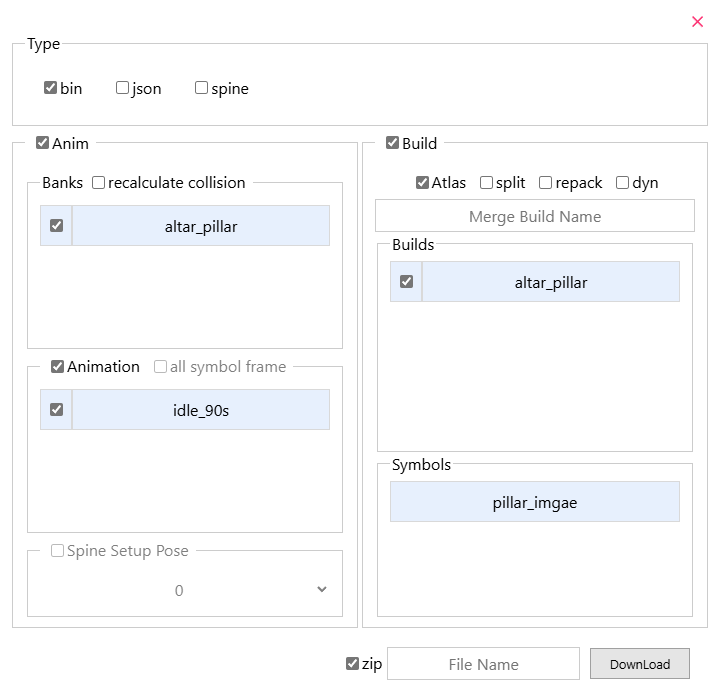This screenshot has height=699, width=720.
Task: Uncheck the Atlas option
Action: pos(422,183)
